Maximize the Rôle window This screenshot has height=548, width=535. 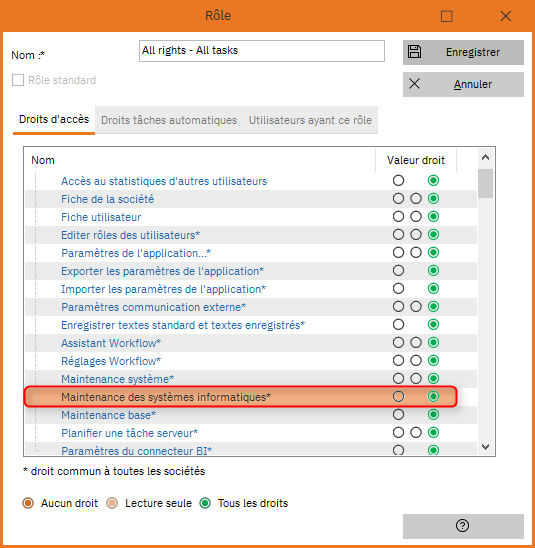[x=447, y=16]
